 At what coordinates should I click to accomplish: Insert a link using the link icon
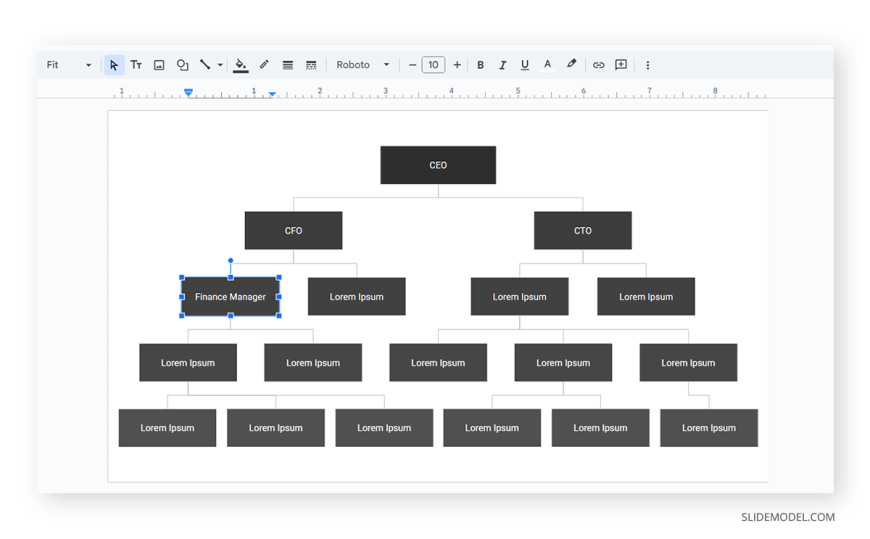(x=598, y=65)
